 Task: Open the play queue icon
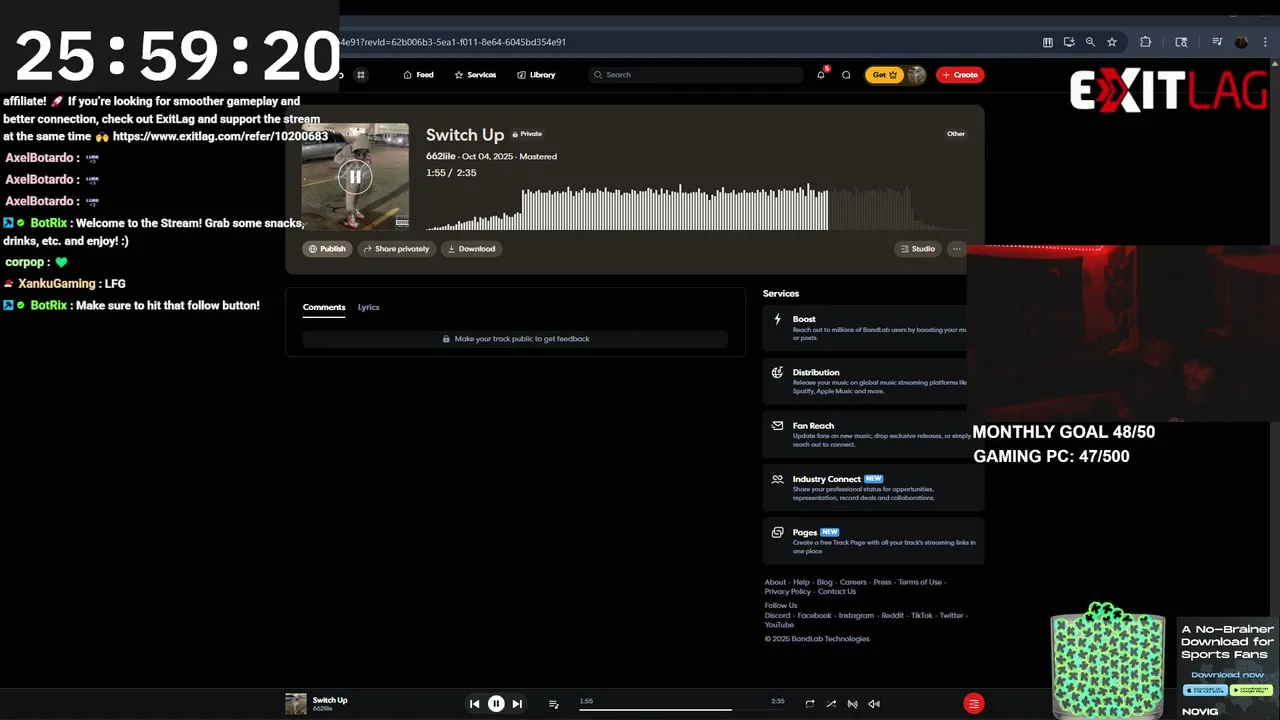coord(553,704)
